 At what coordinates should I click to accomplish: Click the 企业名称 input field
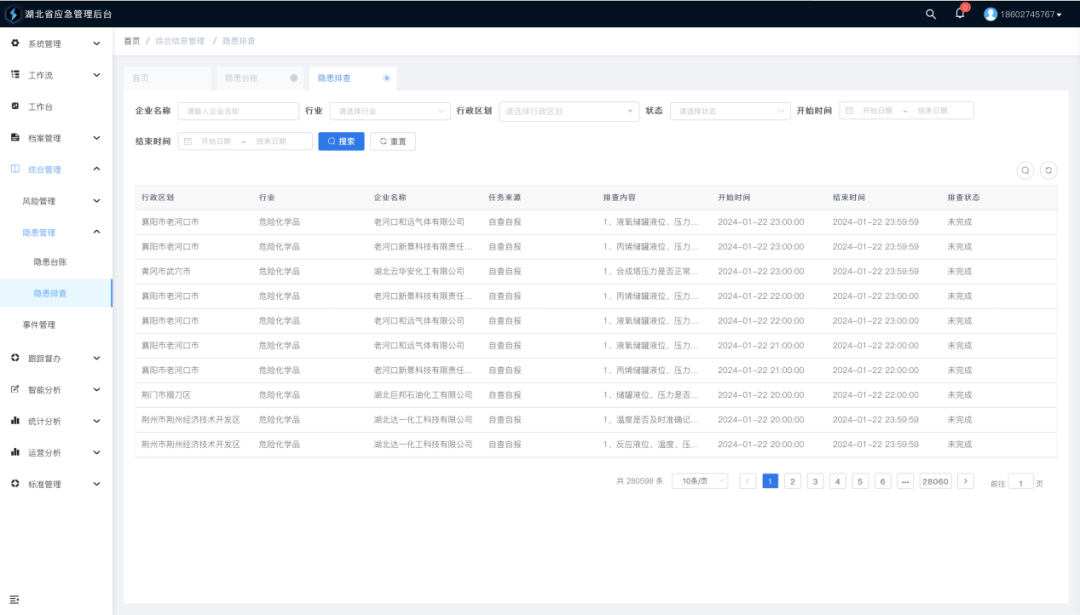(238, 111)
